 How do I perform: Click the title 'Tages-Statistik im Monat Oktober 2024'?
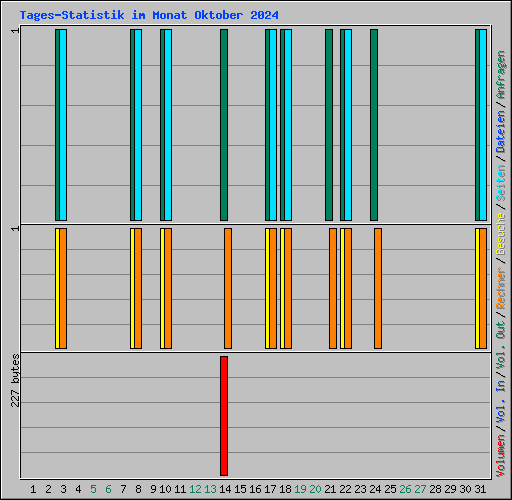coord(149,15)
